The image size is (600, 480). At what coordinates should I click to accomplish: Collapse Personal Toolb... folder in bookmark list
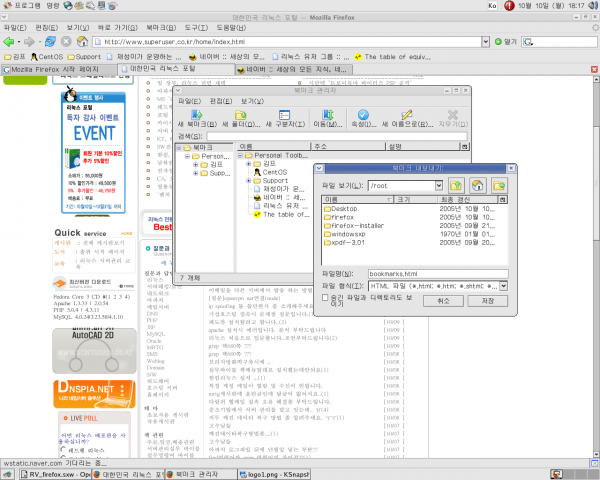click(240, 155)
